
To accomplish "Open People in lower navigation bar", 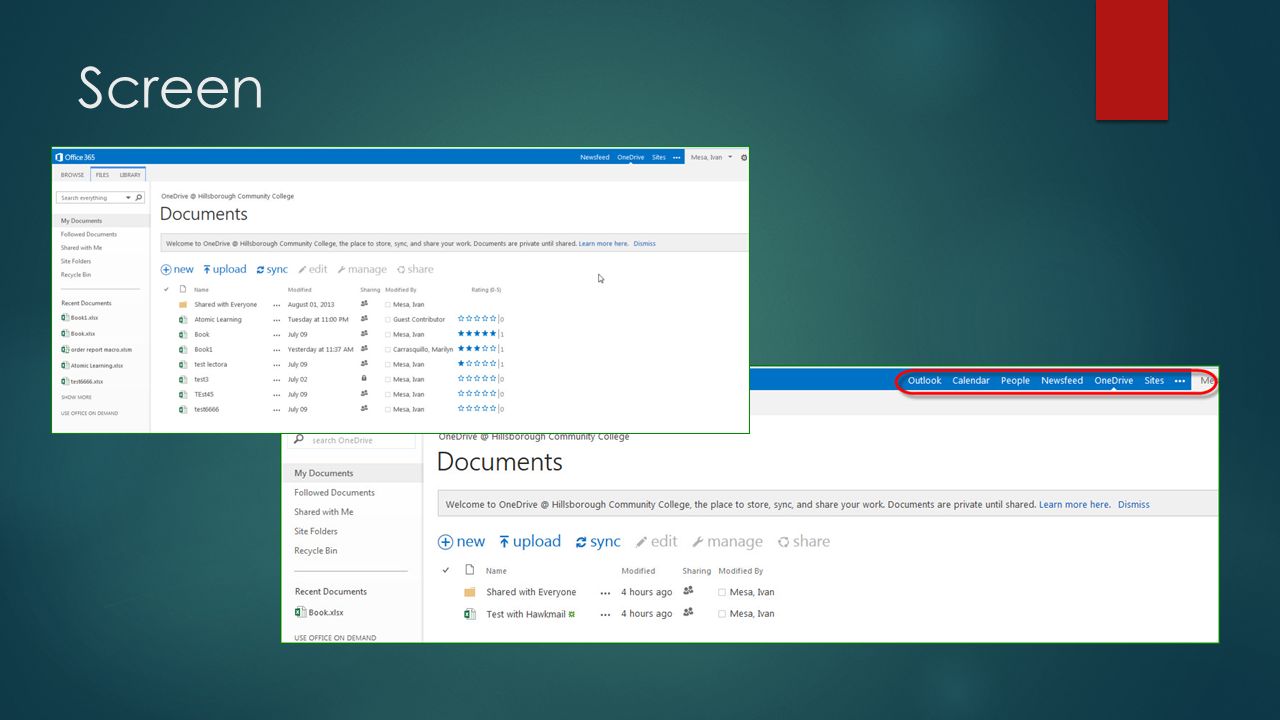I will coord(1015,381).
